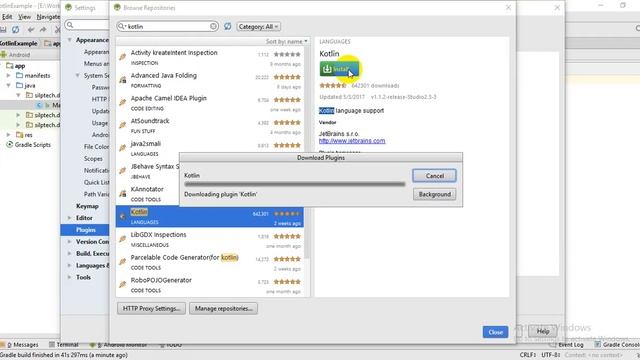Select Apache Camel IDEA Plugin row

point(210,103)
